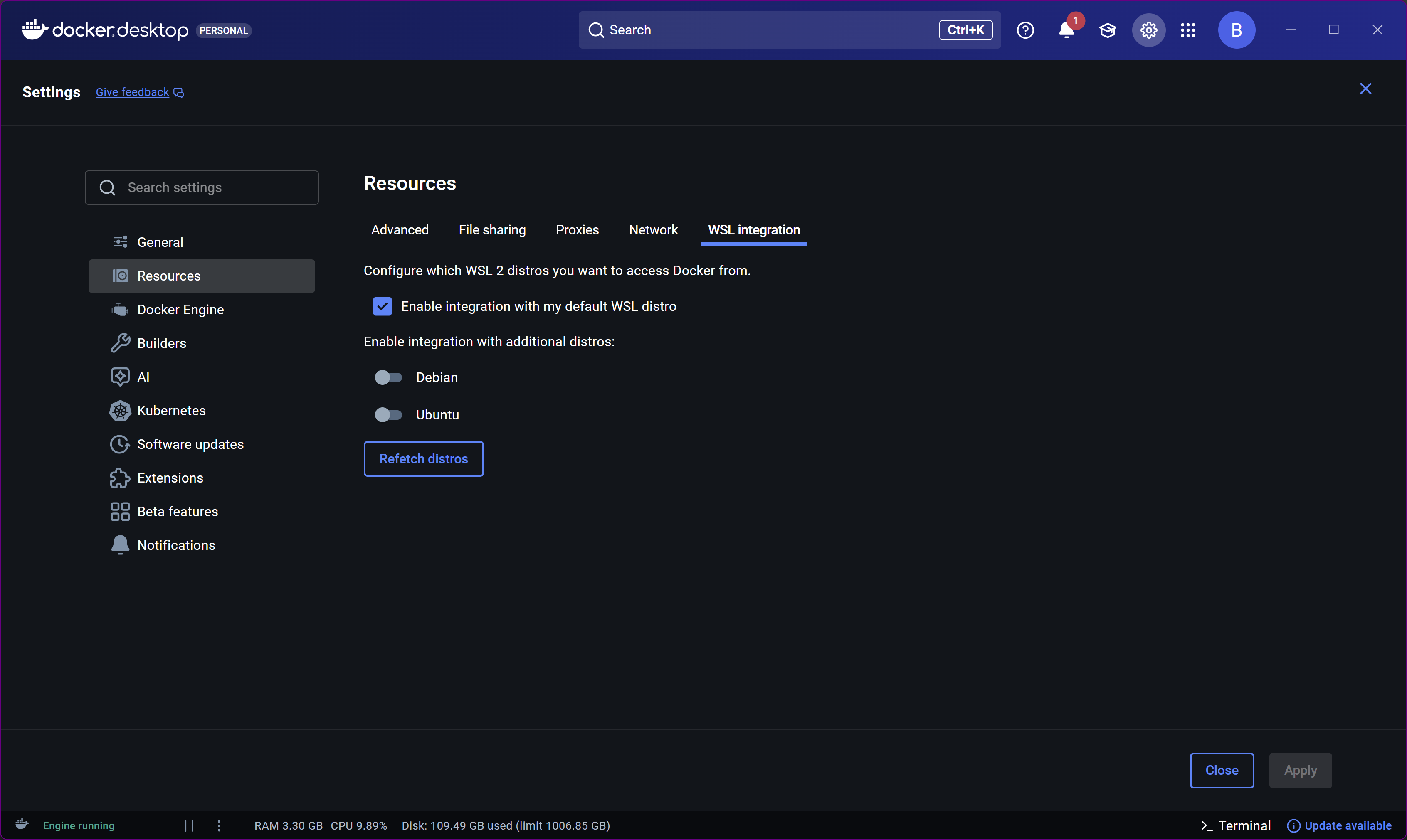Open the apps grid icon
The image size is (1407, 840).
pyautogui.click(x=1187, y=30)
